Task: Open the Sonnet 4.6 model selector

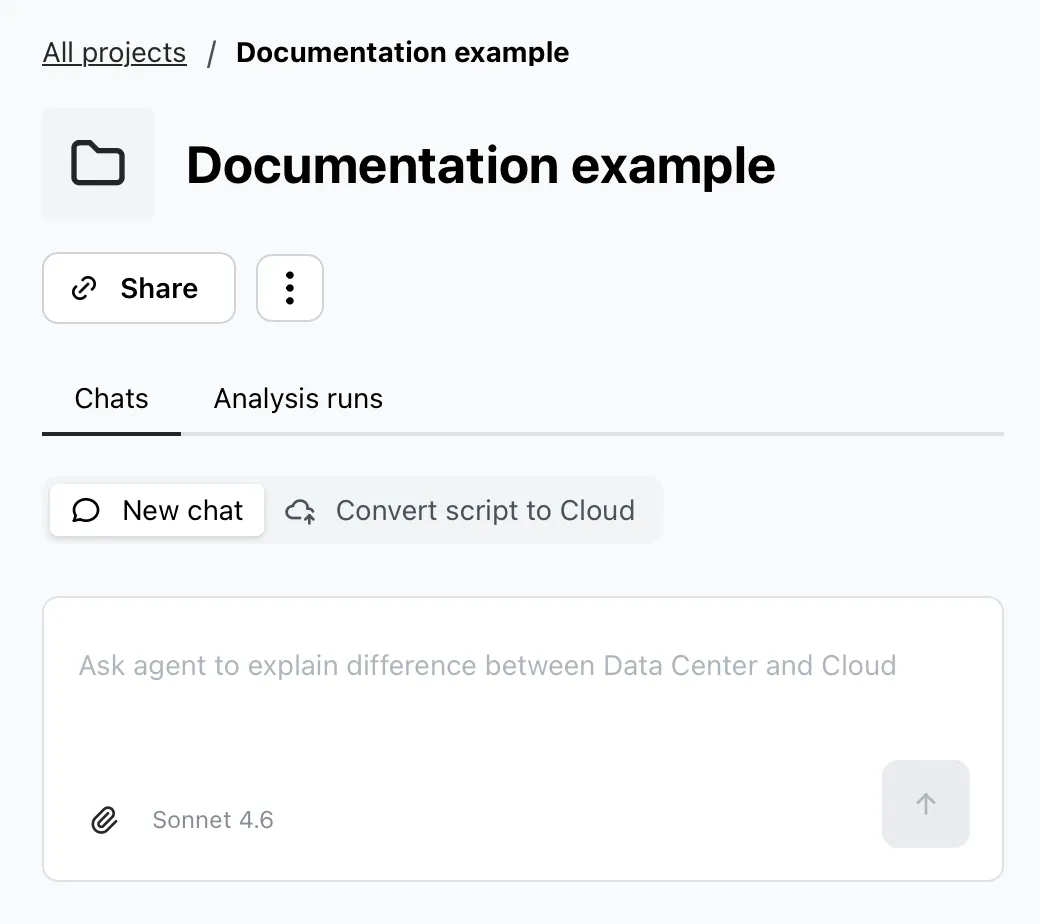Action: click(x=213, y=820)
